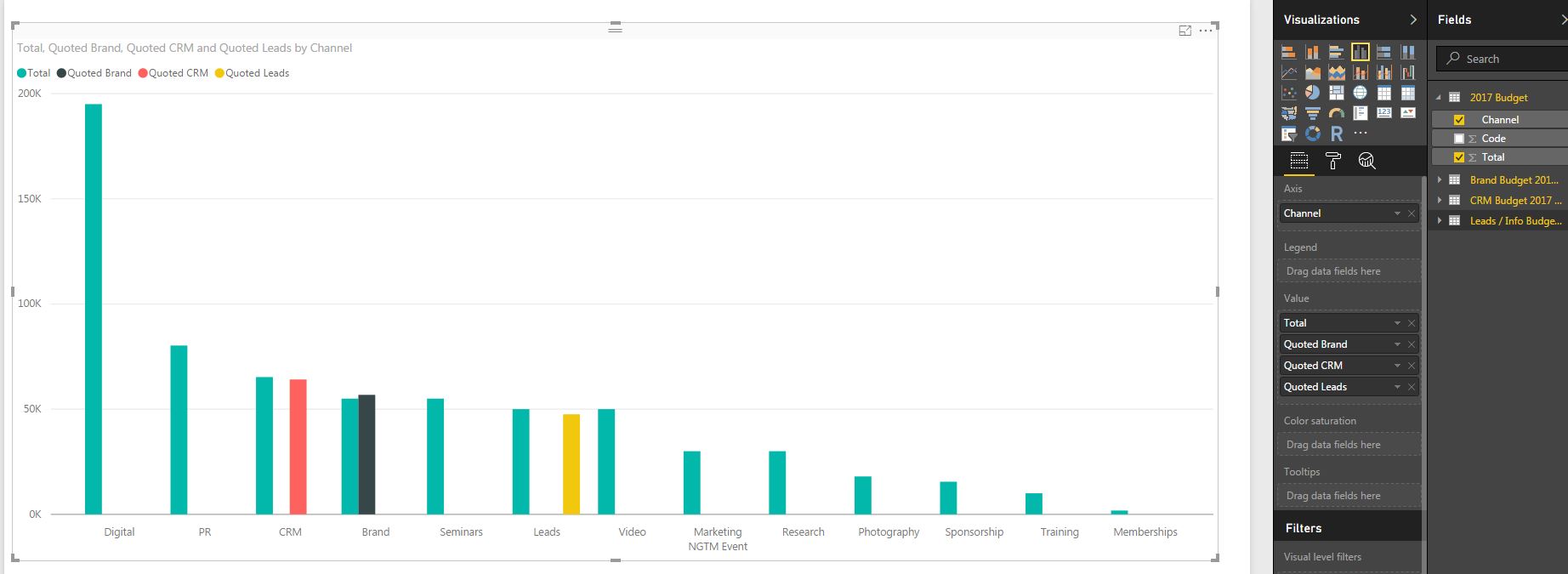Open focus mode for the chart
The image size is (1568, 574).
pyautogui.click(x=1185, y=31)
